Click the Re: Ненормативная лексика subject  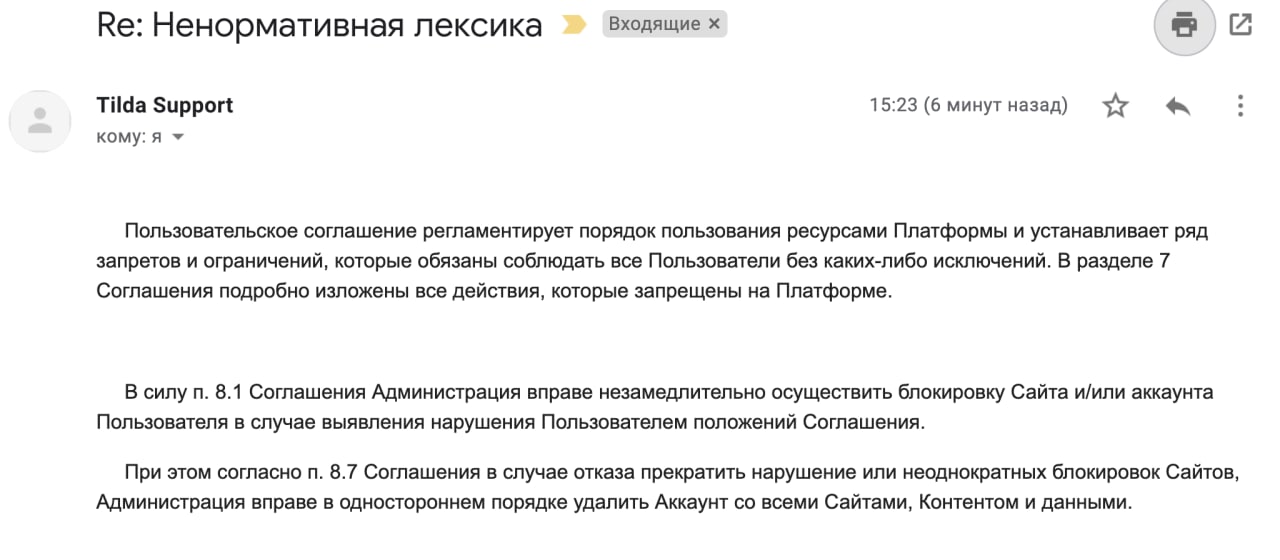coord(319,25)
